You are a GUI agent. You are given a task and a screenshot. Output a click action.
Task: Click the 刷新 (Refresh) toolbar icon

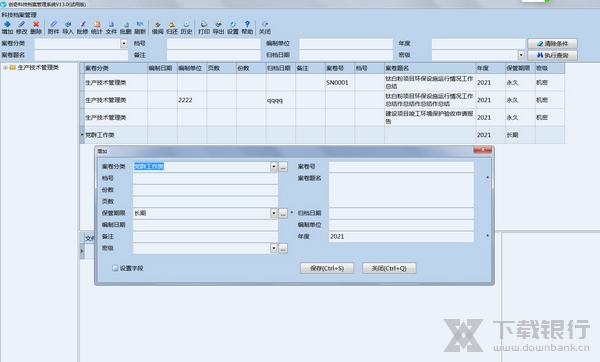pos(140,28)
